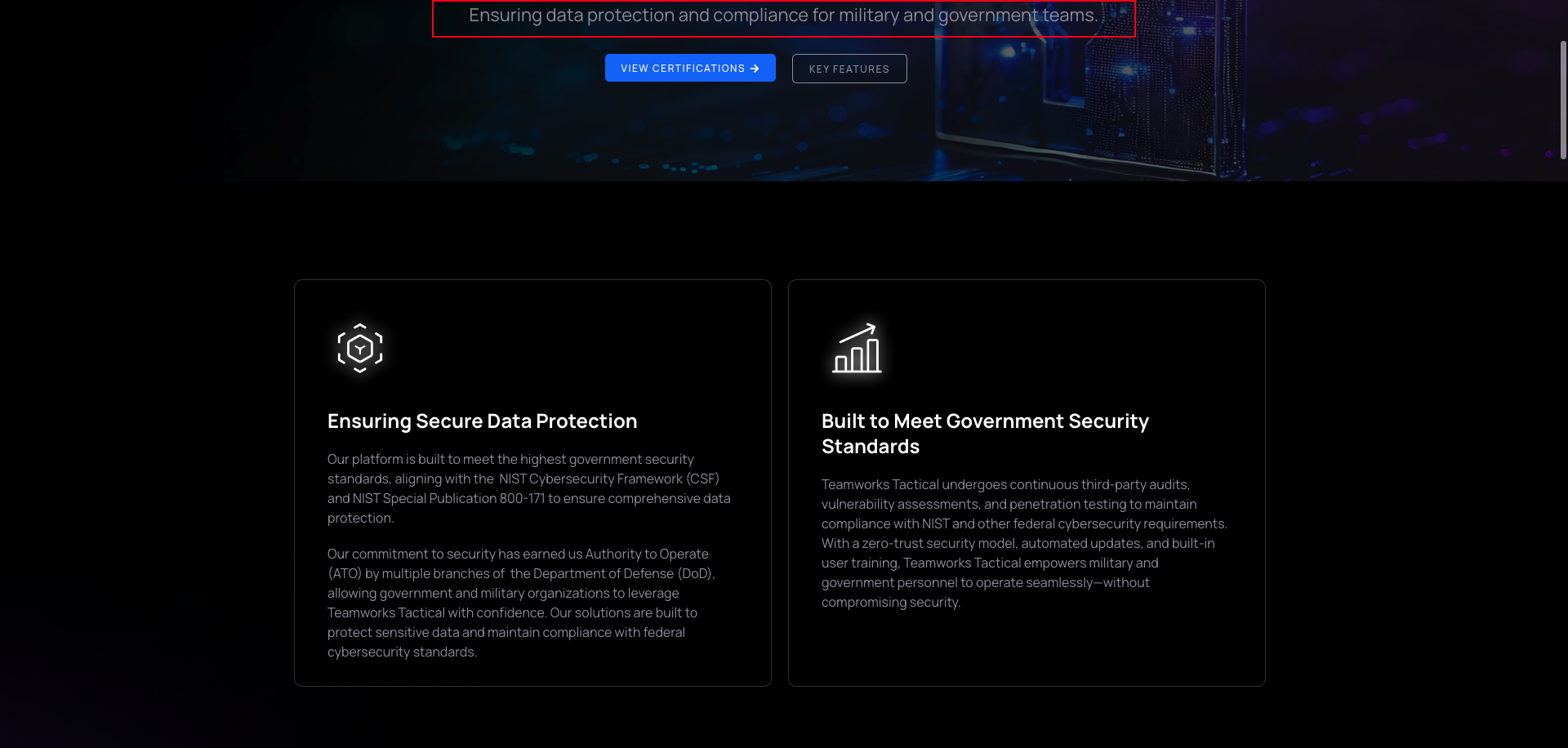
Task: Click the "NIST Cybersecurity Framework (CSF)" text
Action: pos(608,479)
